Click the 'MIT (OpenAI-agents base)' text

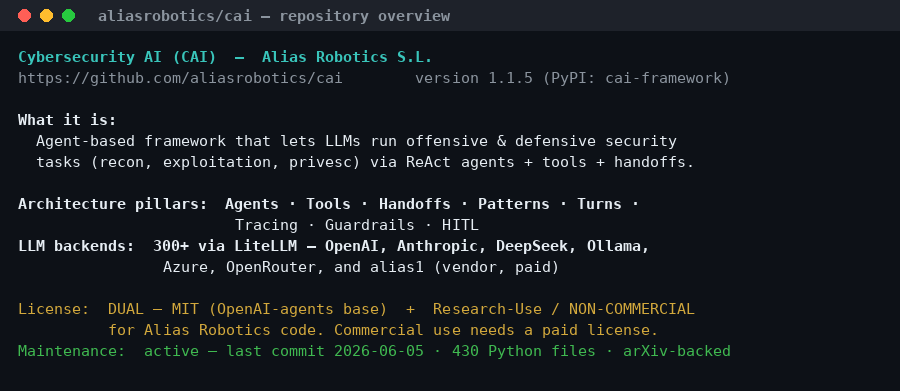279,309
